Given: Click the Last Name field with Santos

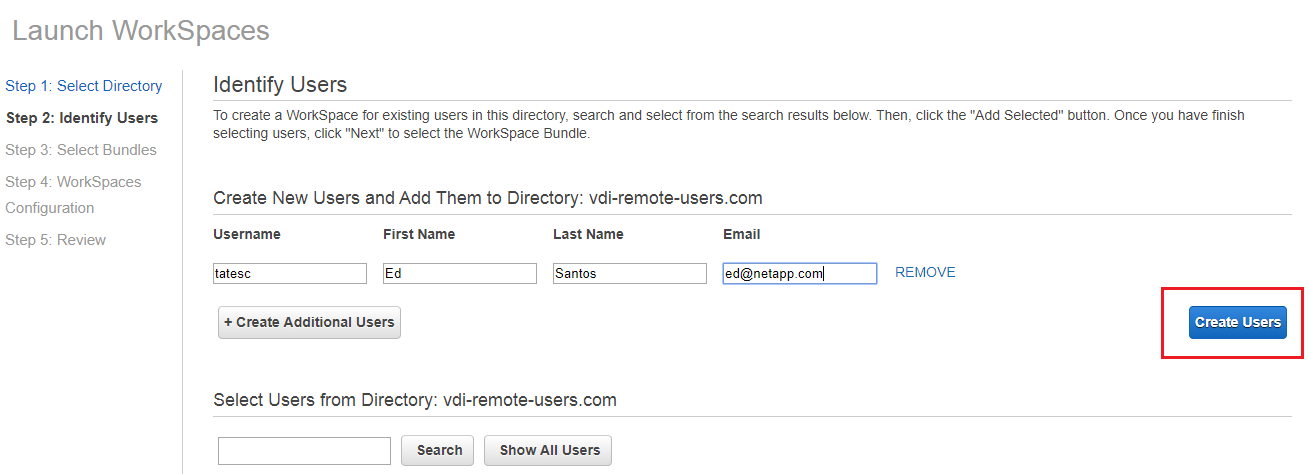Looking at the screenshot, I should point(630,274).
